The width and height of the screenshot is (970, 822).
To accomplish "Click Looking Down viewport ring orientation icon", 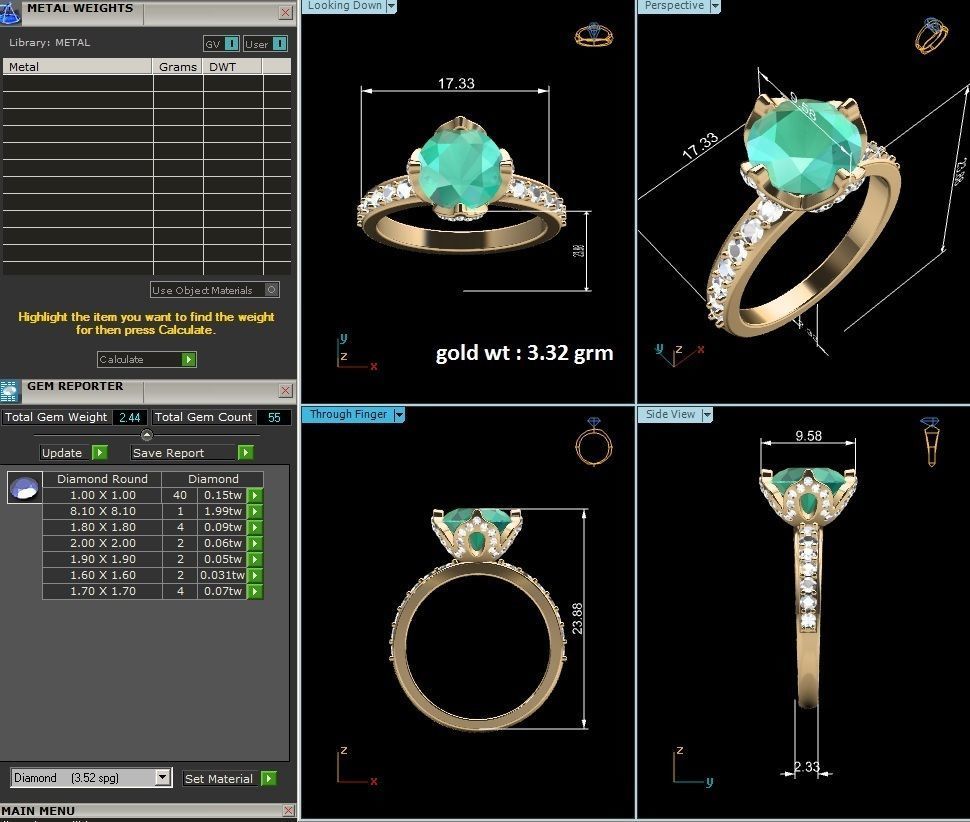I will click(x=594, y=35).
